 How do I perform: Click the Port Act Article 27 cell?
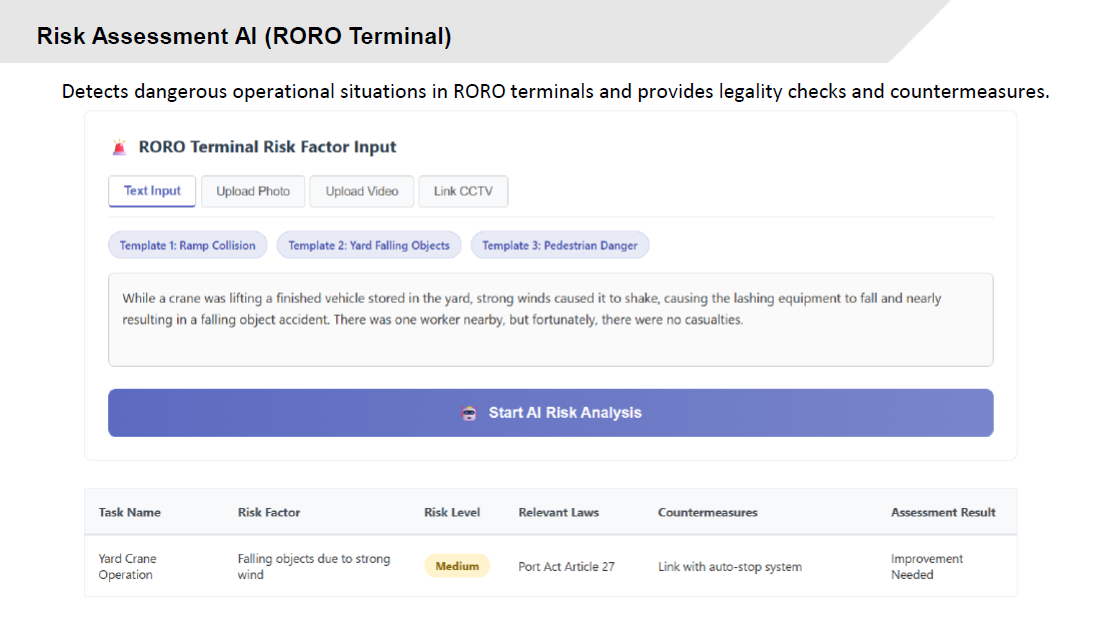click(566, 566)
